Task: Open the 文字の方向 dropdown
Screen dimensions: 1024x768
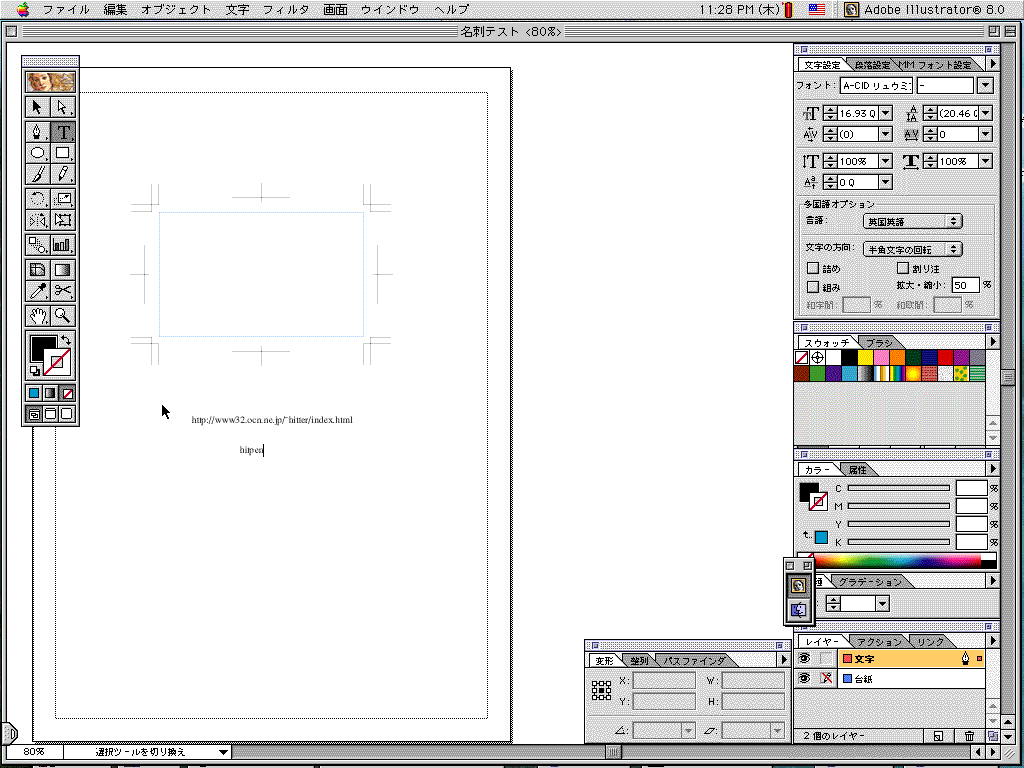Action: pos(913,249)
